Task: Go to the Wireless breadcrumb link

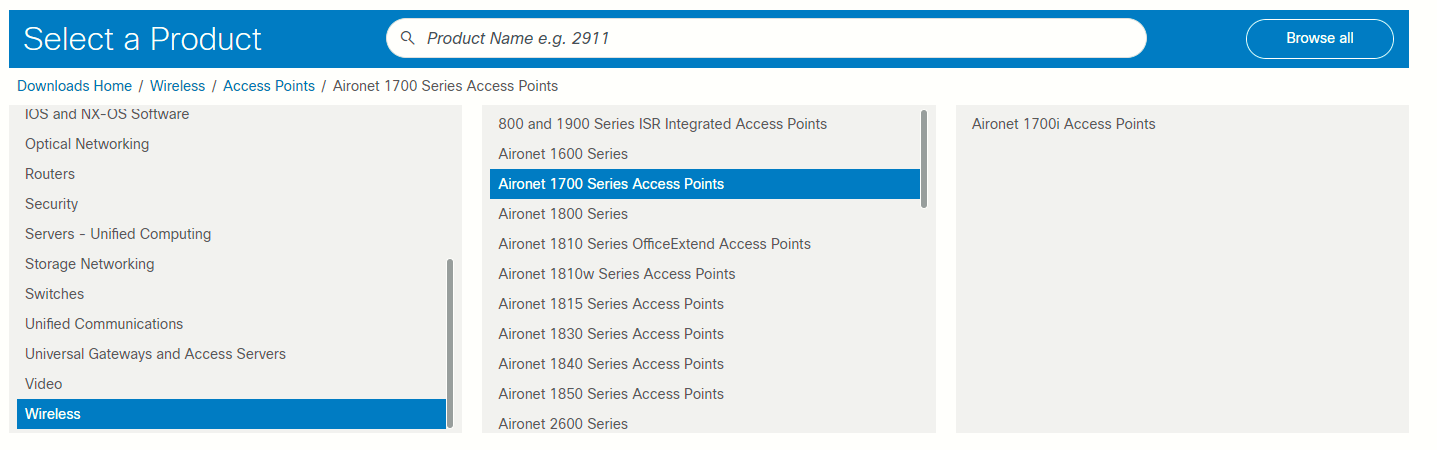Action: [177, 86]
